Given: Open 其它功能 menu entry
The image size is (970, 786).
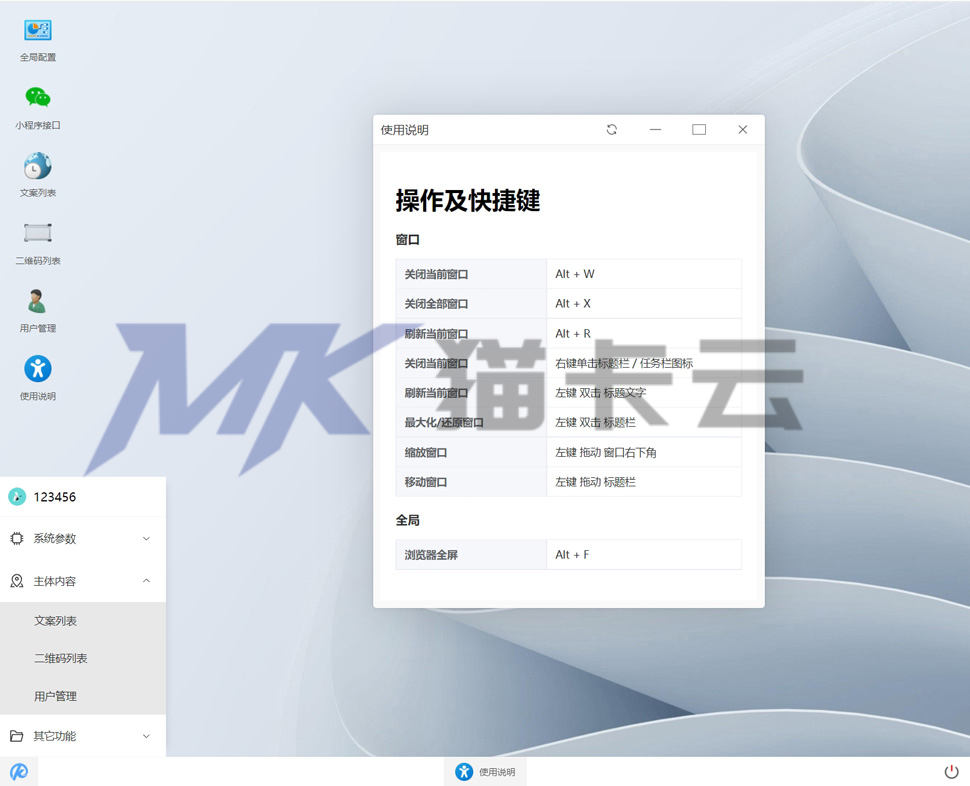Looking at the screenshot, I should 83,736.
